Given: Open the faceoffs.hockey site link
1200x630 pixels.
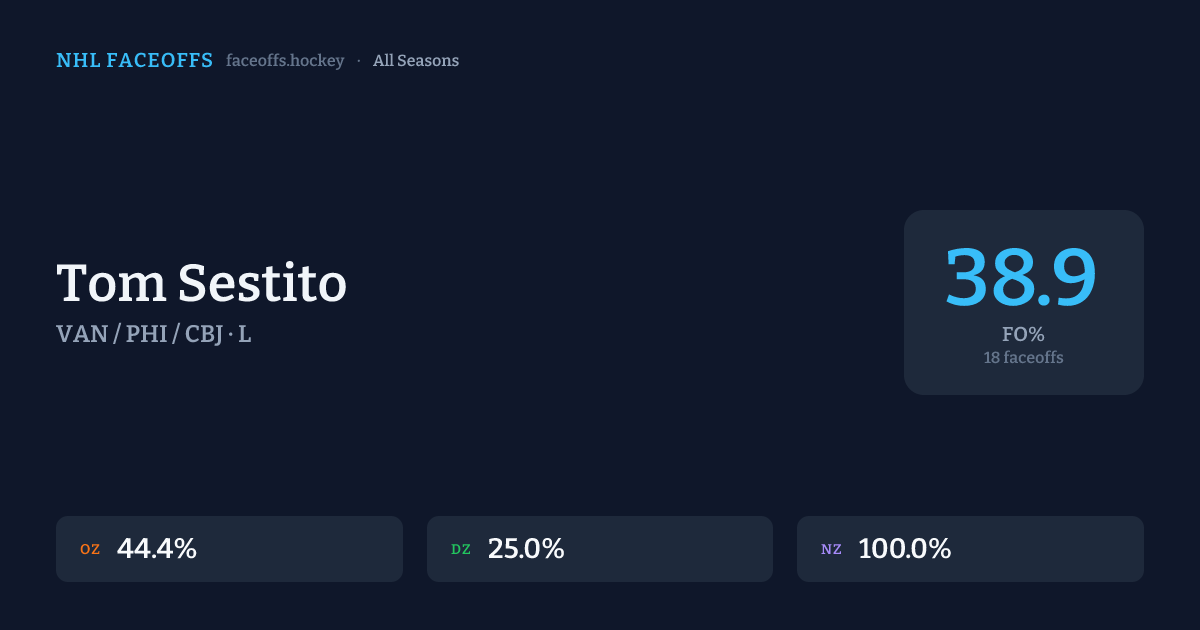Looking at the screenshot, I should (285, 61).
